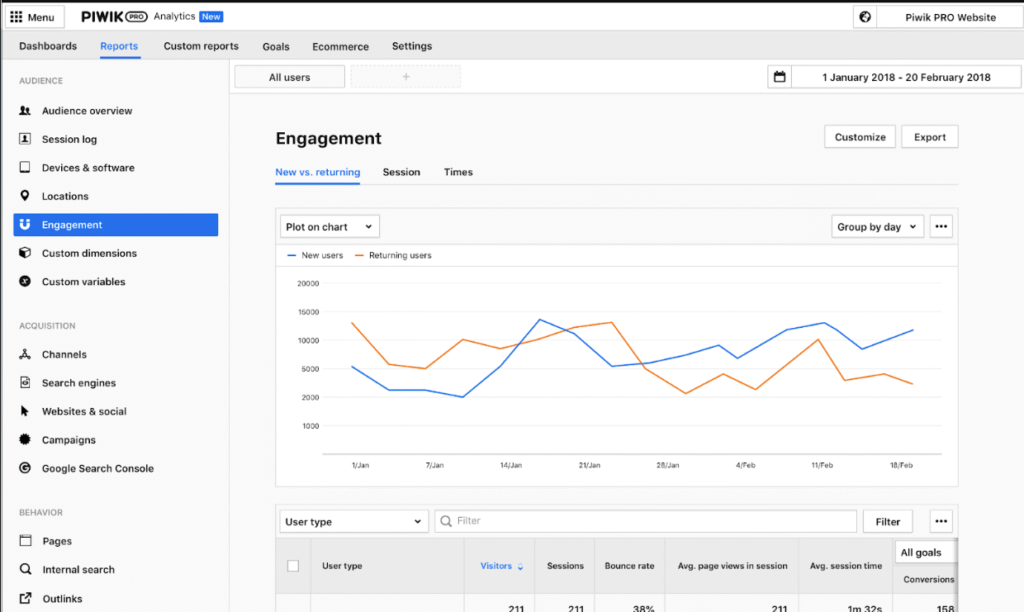Image resolution: width=1024 pixels, height=612 pixels.
Task: Click the Menu button
Action: pos(34,17)
